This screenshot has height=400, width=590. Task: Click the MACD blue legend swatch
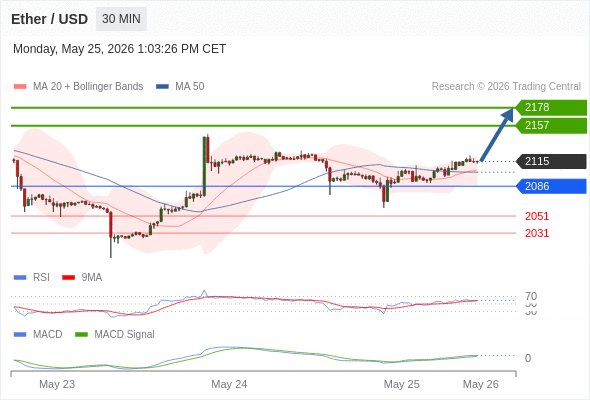[20, 335]
